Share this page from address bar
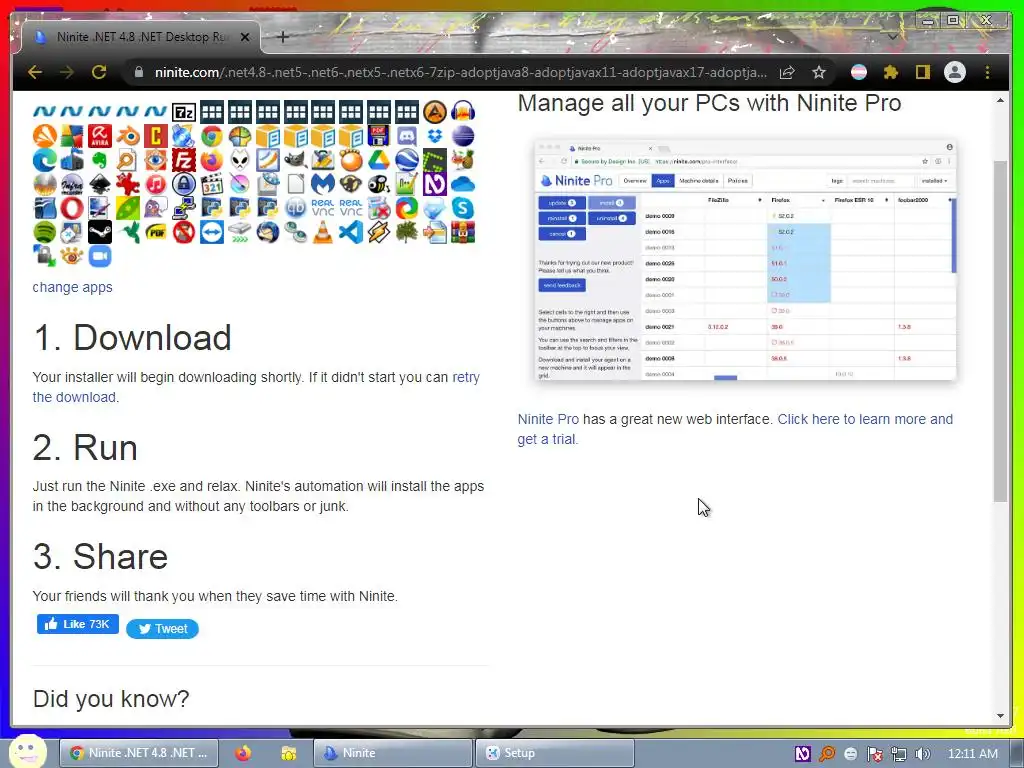 (x=787, y=72)
